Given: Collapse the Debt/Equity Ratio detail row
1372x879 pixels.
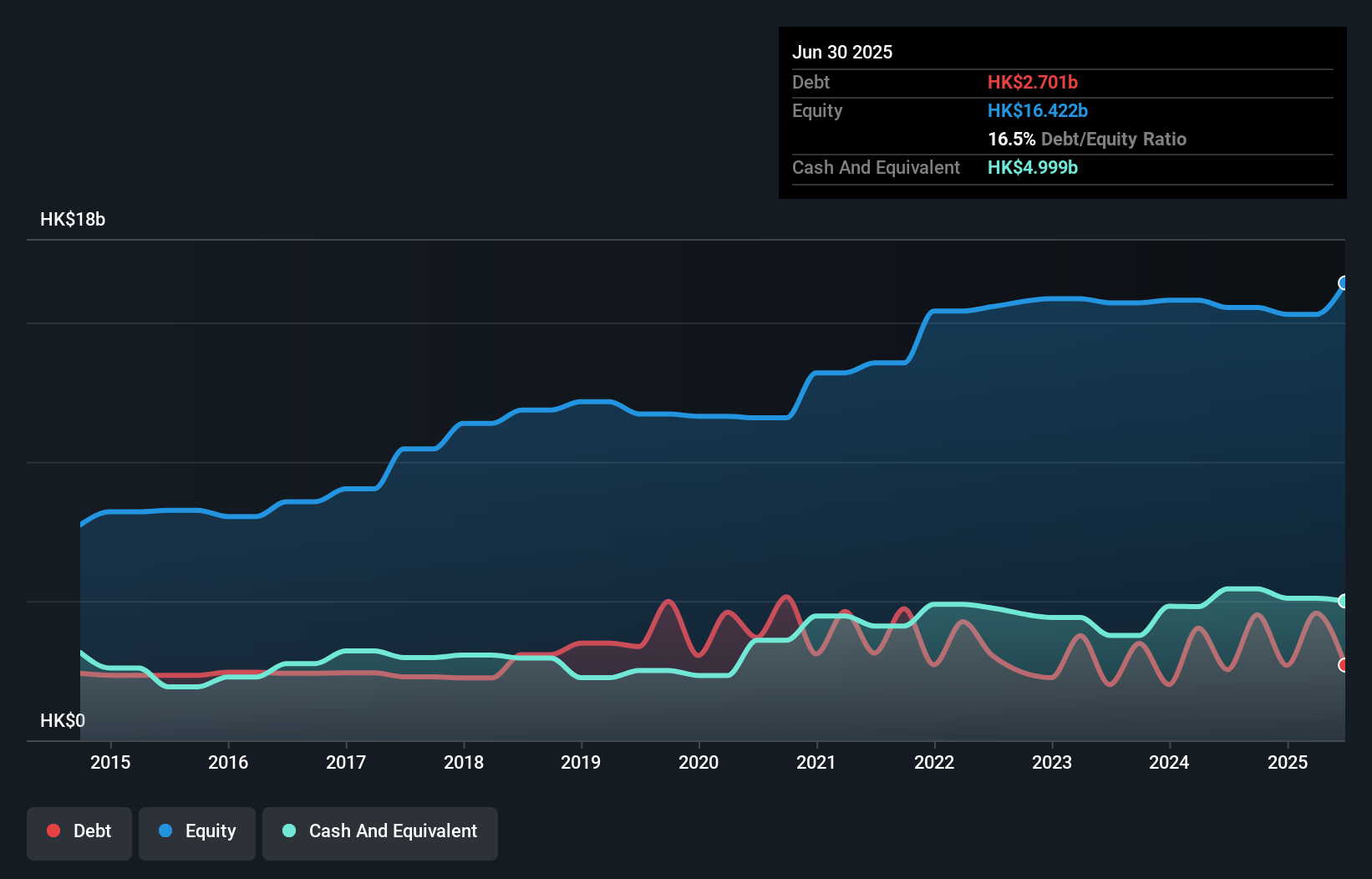Looking at the screenshot, I should (1087, 139).
